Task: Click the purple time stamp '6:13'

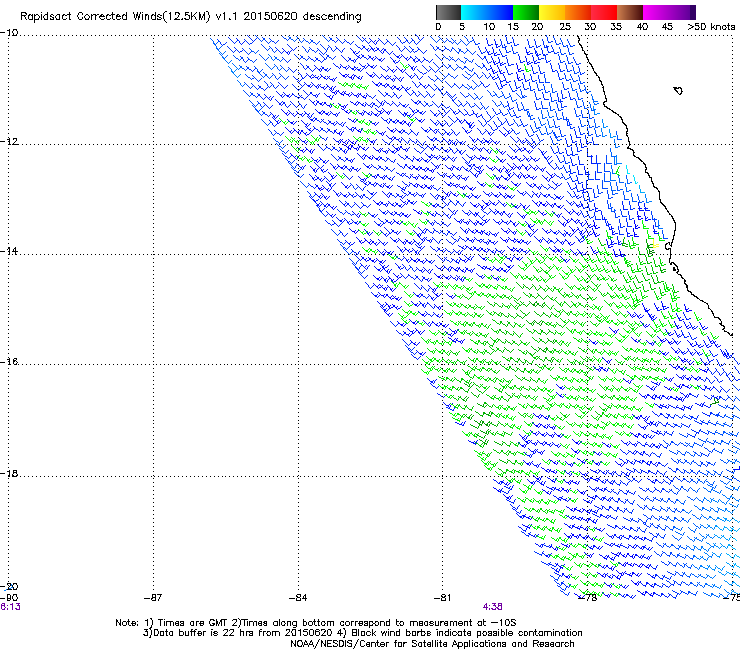Action: (10, 607)
